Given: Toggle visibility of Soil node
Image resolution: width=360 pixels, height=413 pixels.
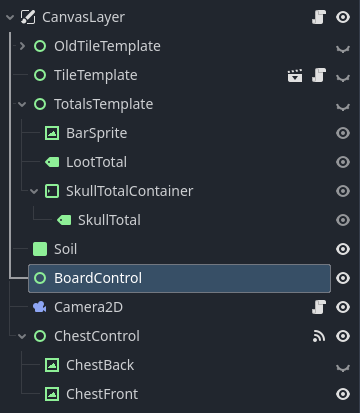Looking at the screenshot, I should coord(343,249).
